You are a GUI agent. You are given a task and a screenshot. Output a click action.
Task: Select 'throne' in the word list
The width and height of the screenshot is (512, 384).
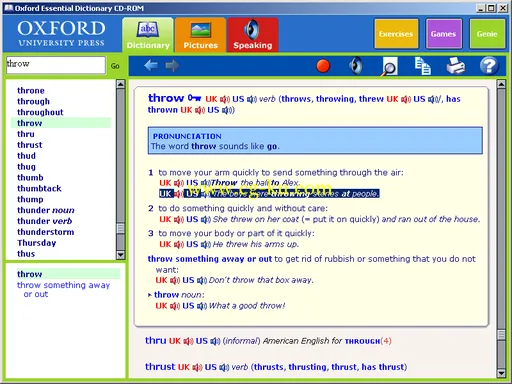[31, 91]
